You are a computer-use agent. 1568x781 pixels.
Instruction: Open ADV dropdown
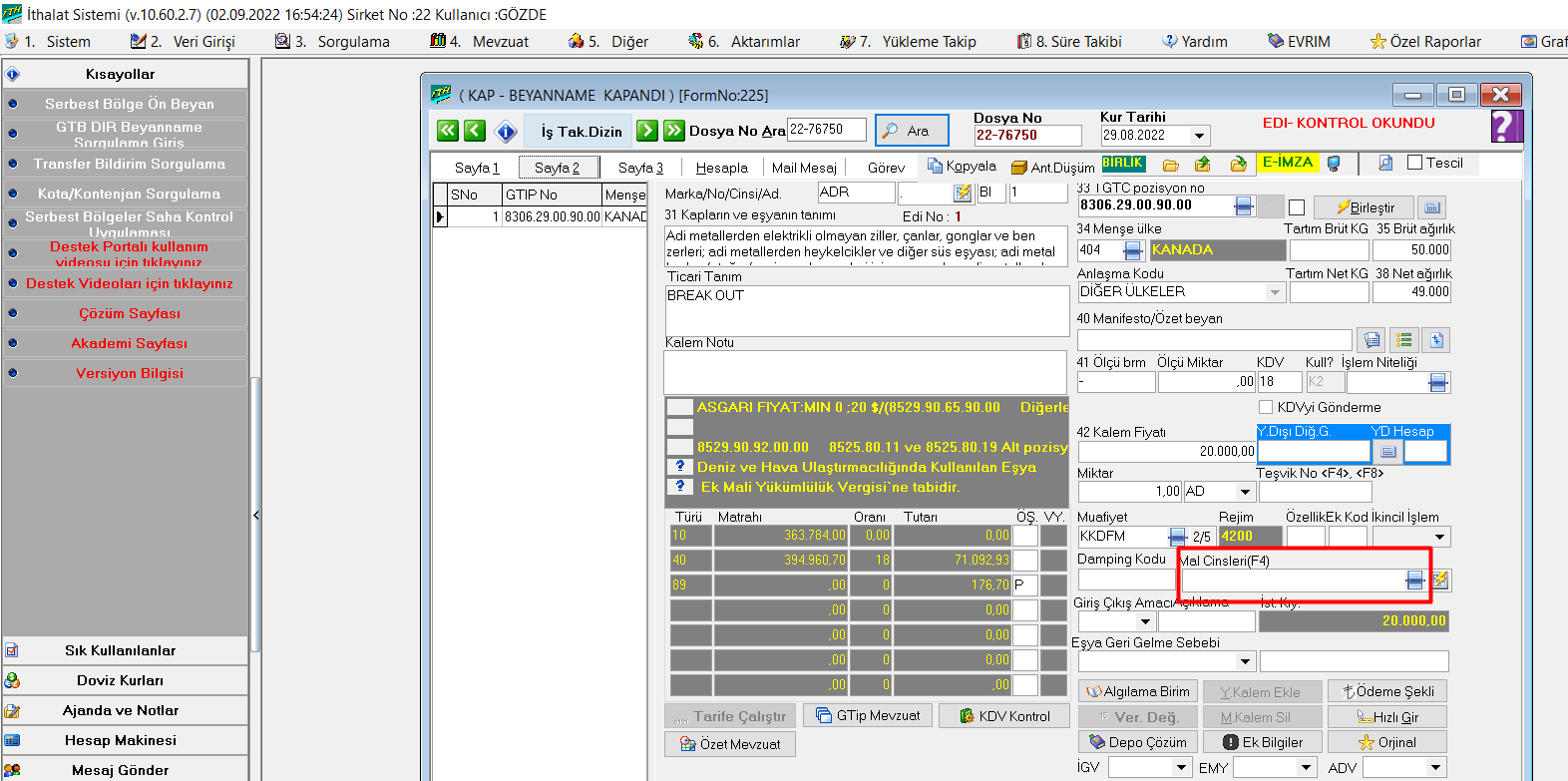pos(1435,767)
